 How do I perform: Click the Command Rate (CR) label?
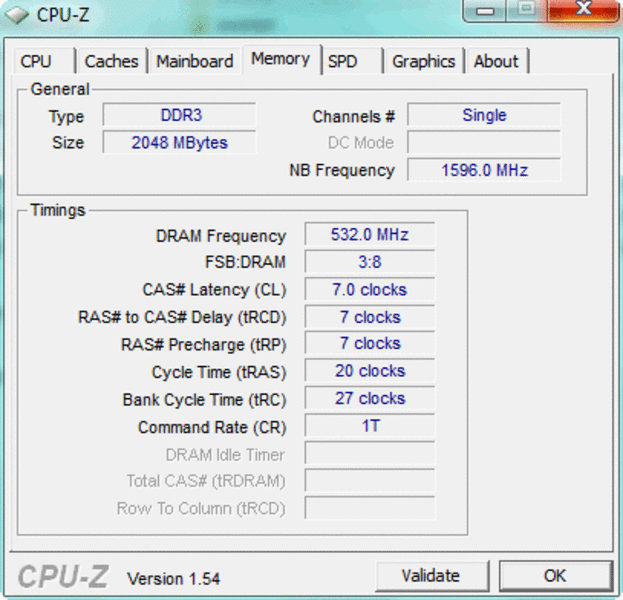(212, 428)
